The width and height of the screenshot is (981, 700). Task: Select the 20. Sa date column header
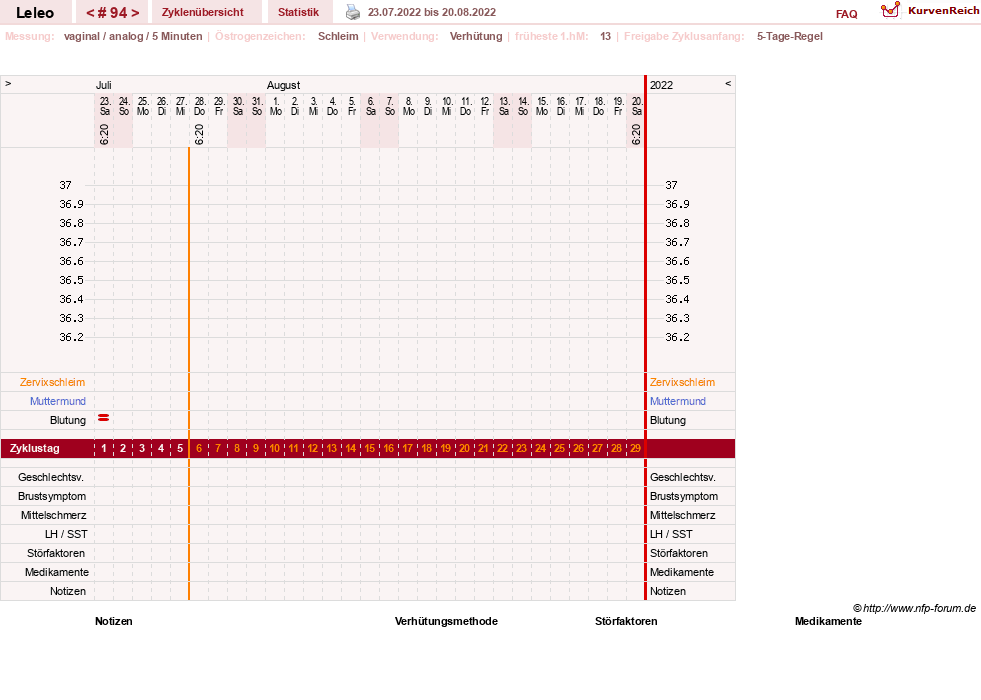(636, 106)
